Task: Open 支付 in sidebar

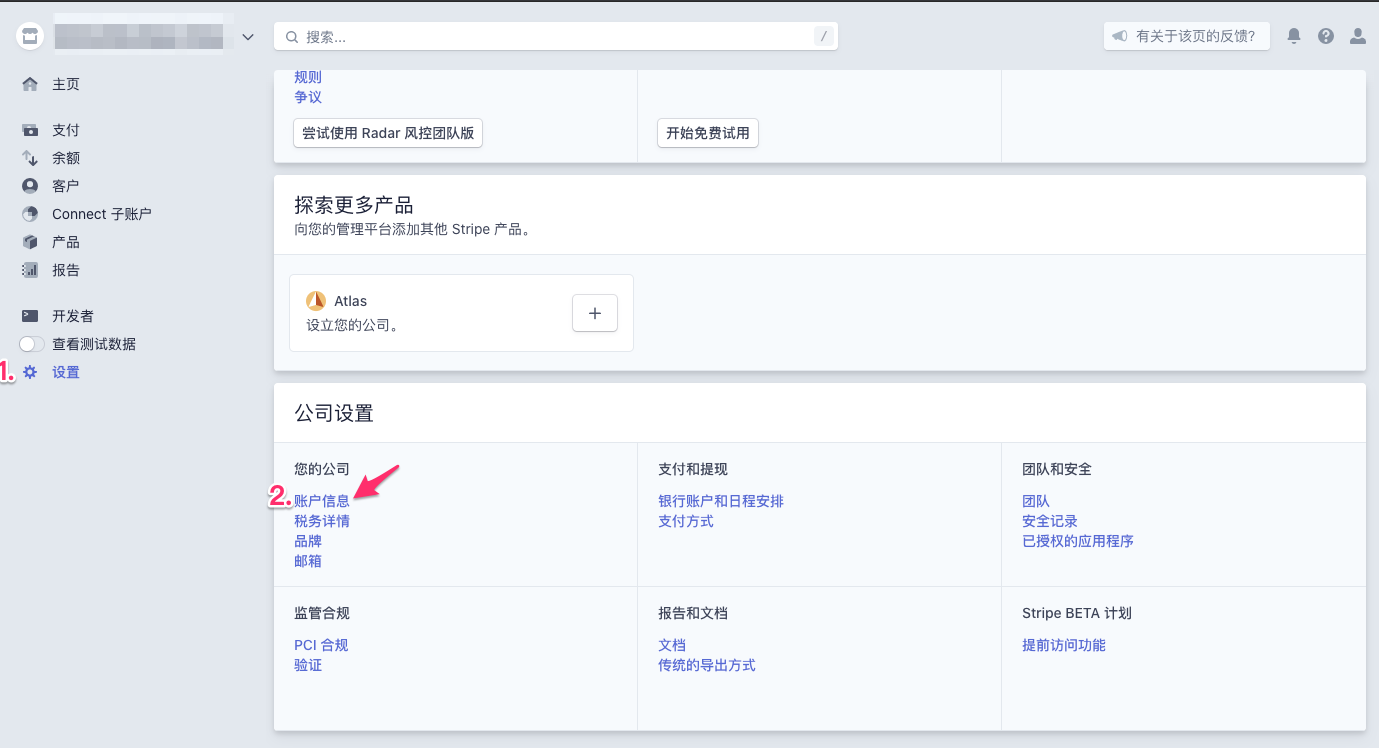Action: point(66,130)
